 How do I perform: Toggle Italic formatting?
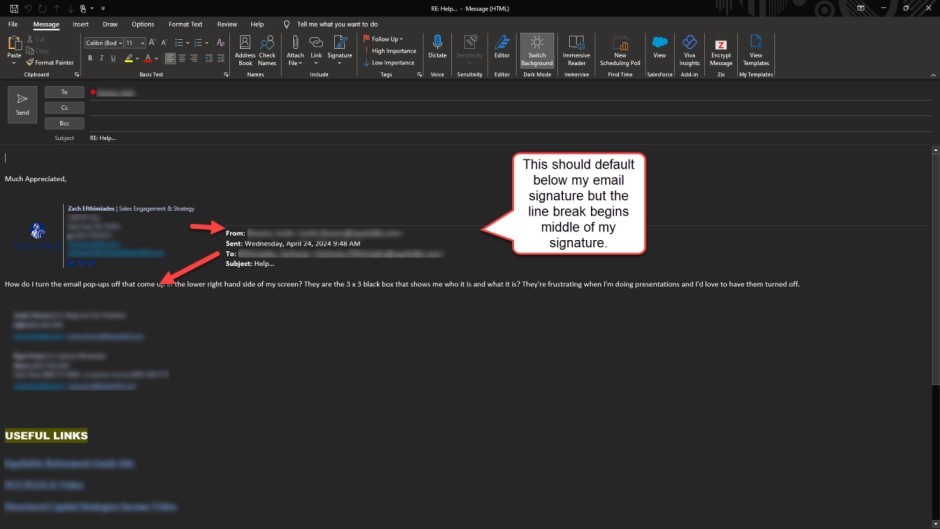click(x=101, y=58)
